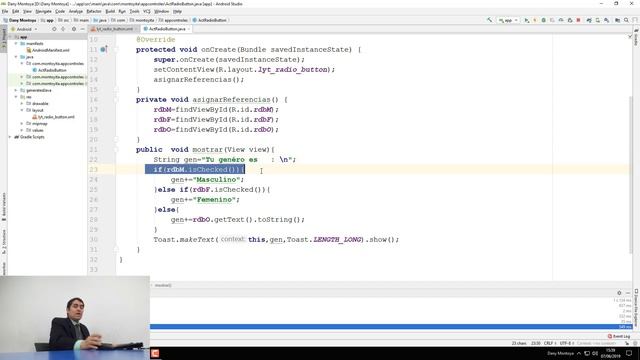Click the 'ActRadioButton' breadcrumb

pos(209,20)
